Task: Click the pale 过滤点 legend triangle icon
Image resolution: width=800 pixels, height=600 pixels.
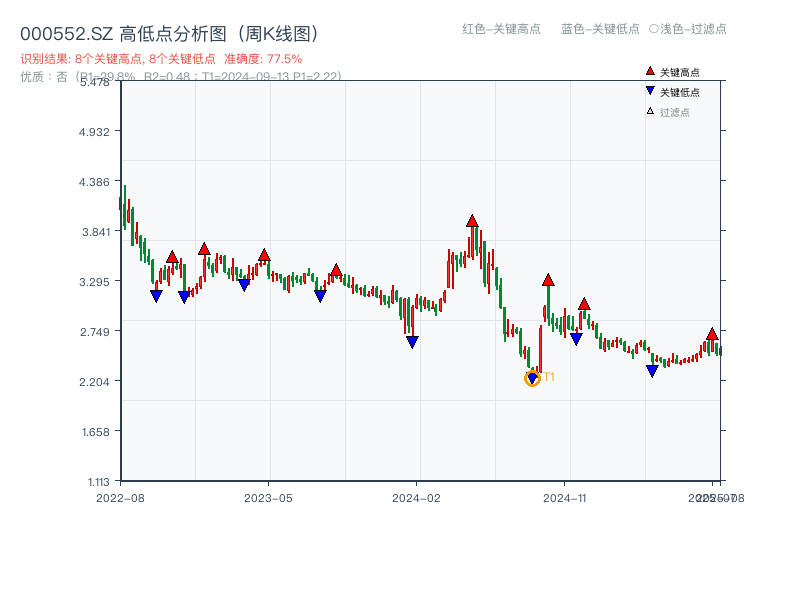Action: [x=650, y=112]
